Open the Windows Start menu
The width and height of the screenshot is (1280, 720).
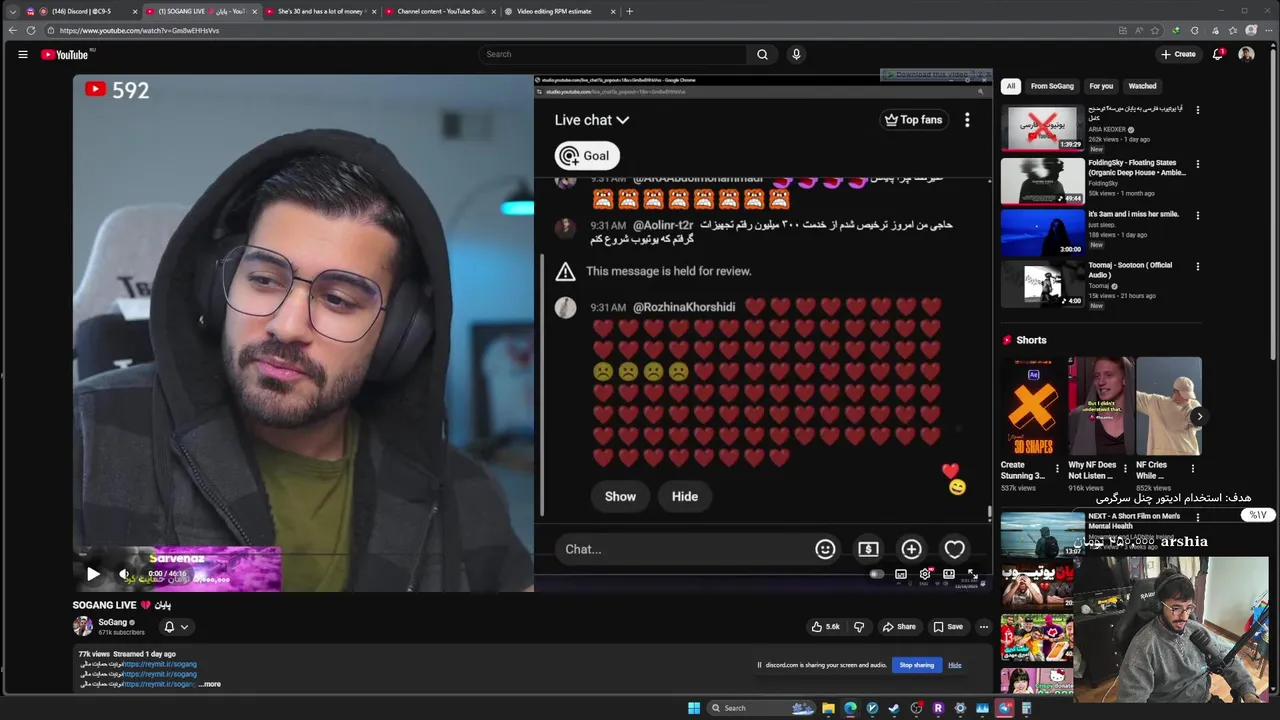point(694,708)
